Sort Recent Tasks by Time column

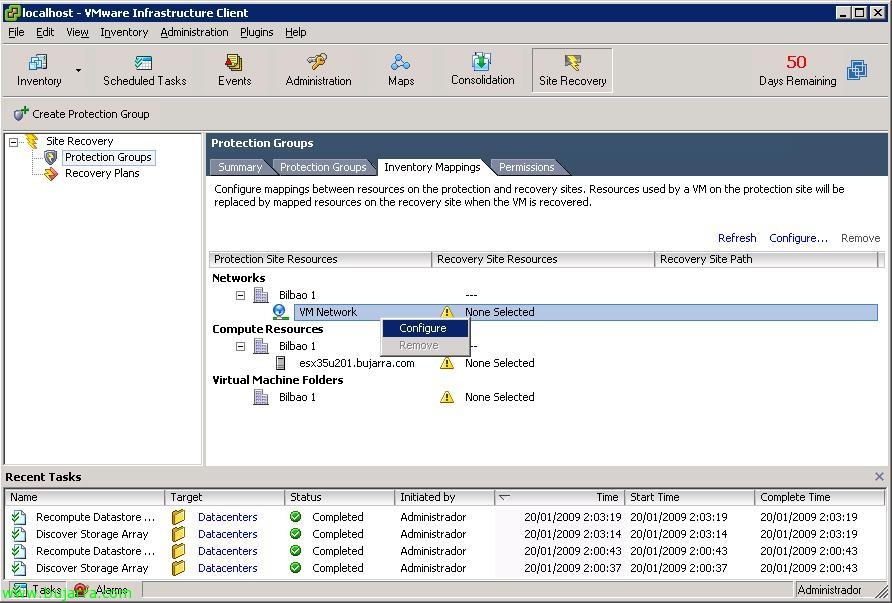point(559,497)
